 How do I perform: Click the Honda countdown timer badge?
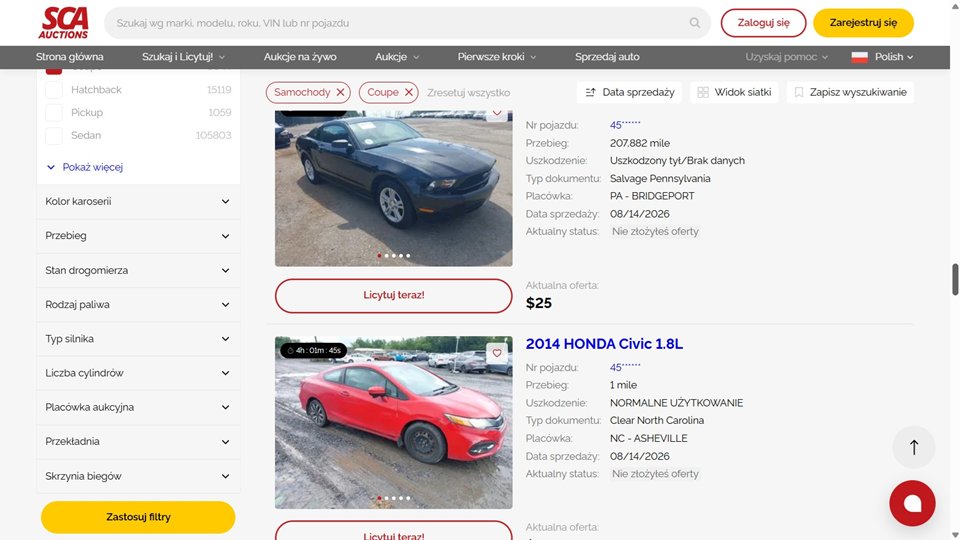click(x=314, y=351)
